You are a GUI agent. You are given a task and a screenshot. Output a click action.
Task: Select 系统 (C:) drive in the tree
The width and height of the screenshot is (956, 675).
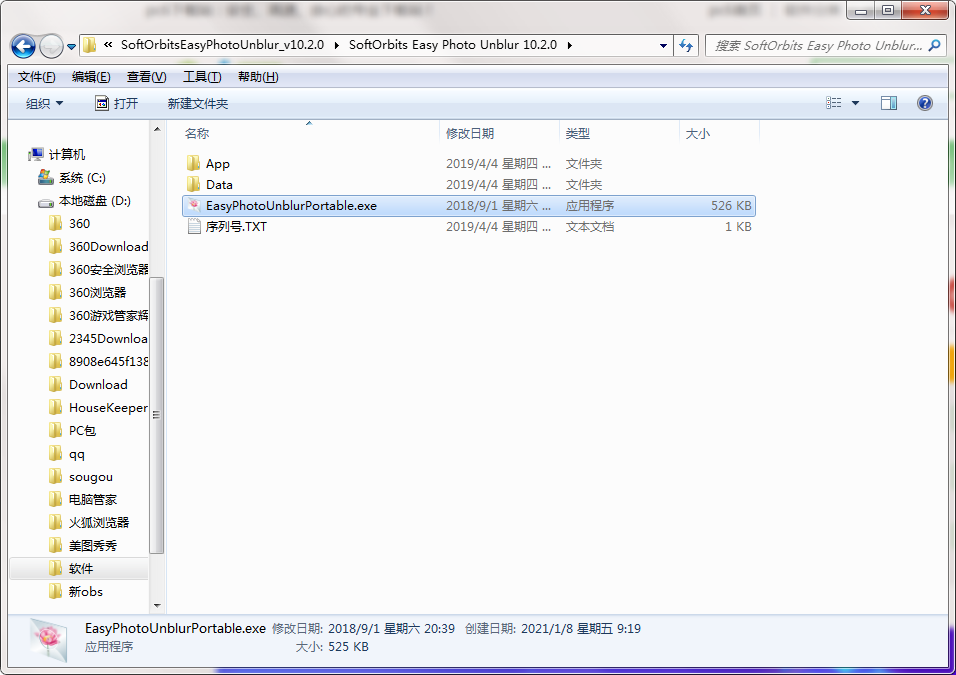(x=82, y=177)
